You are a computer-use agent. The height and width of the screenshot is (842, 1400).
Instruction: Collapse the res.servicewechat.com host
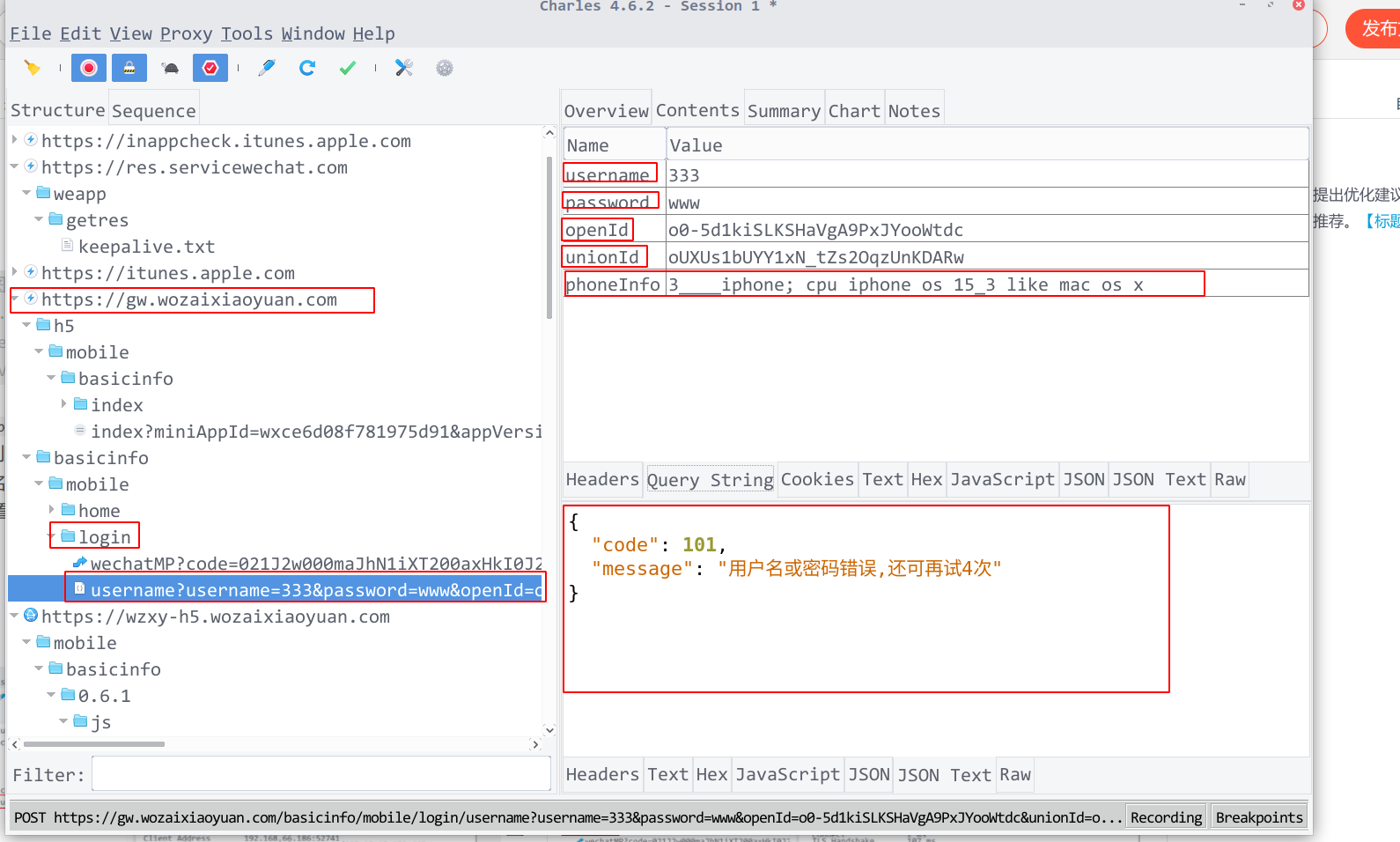[15, 166]
